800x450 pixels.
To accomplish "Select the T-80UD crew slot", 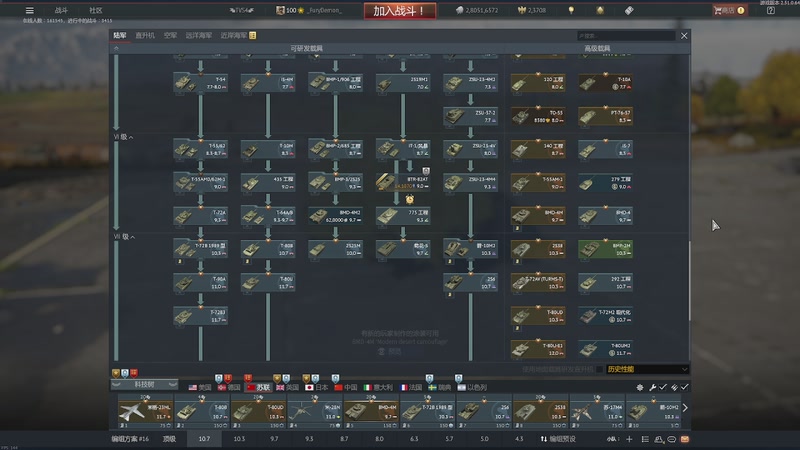I will coord(258,411).
